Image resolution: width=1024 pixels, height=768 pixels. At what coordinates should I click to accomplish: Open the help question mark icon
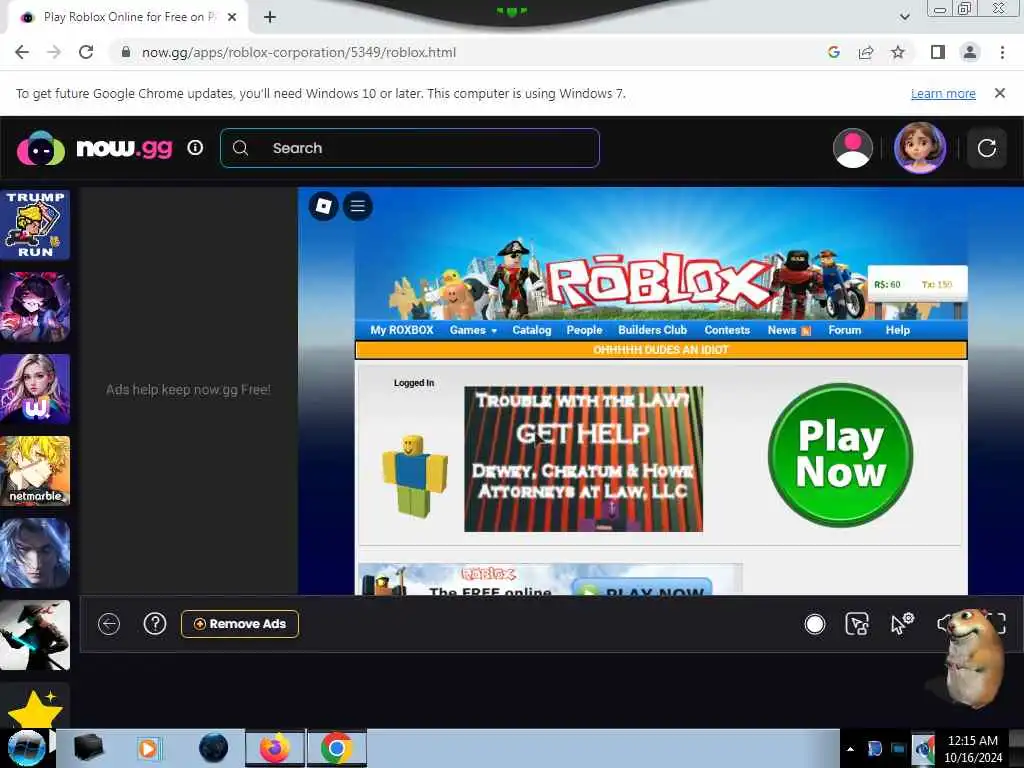[155, 624]
